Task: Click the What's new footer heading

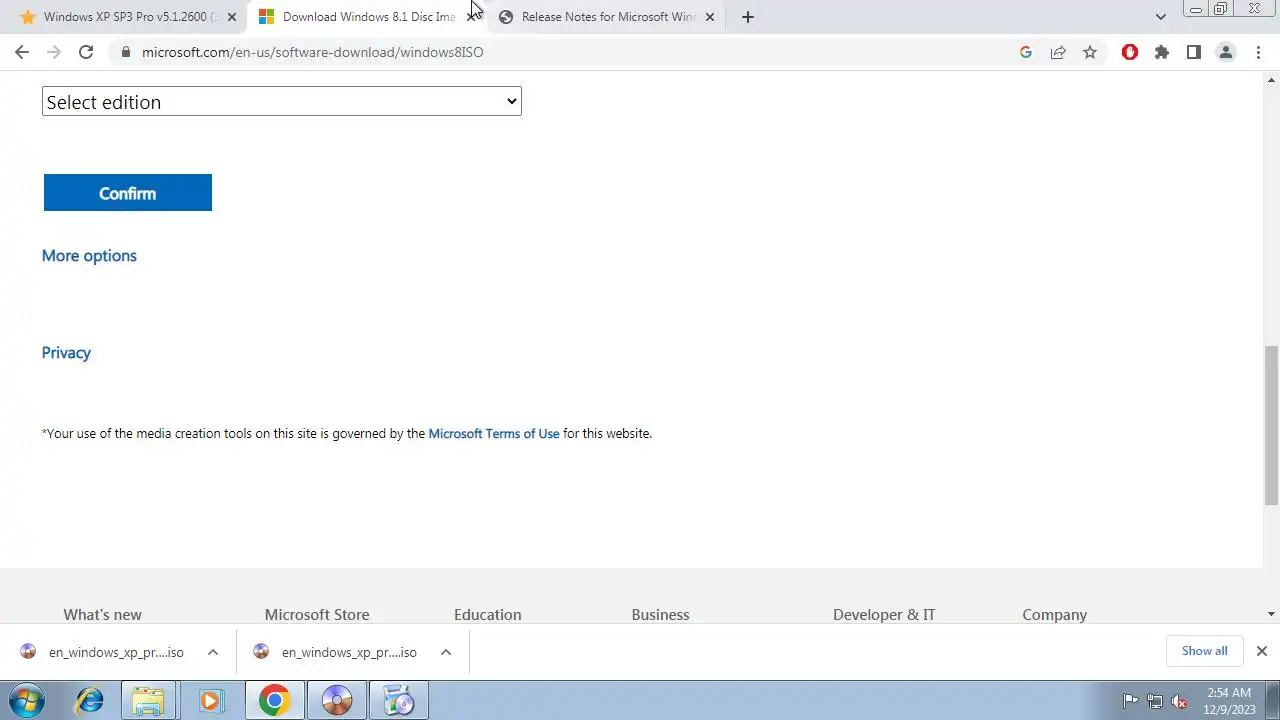Action: (102, 615)
